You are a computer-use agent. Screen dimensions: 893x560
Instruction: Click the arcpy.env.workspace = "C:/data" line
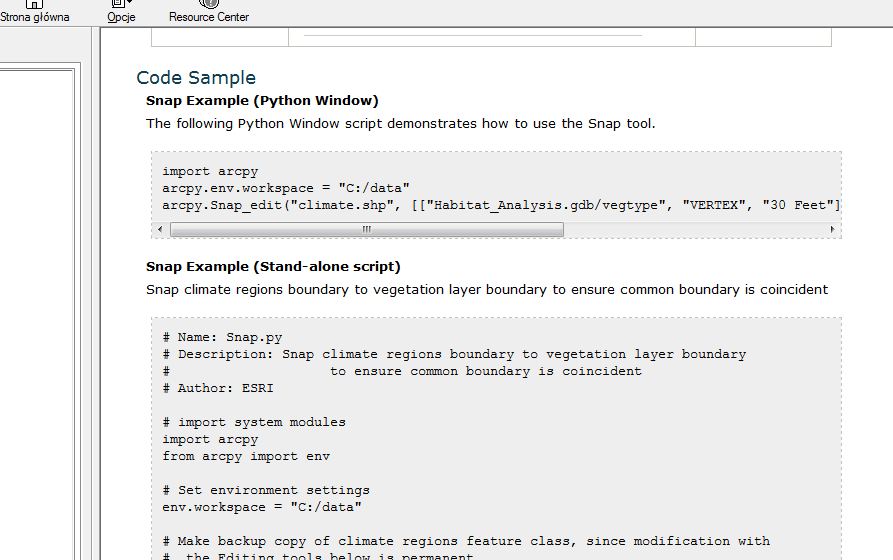pos(286,188)
